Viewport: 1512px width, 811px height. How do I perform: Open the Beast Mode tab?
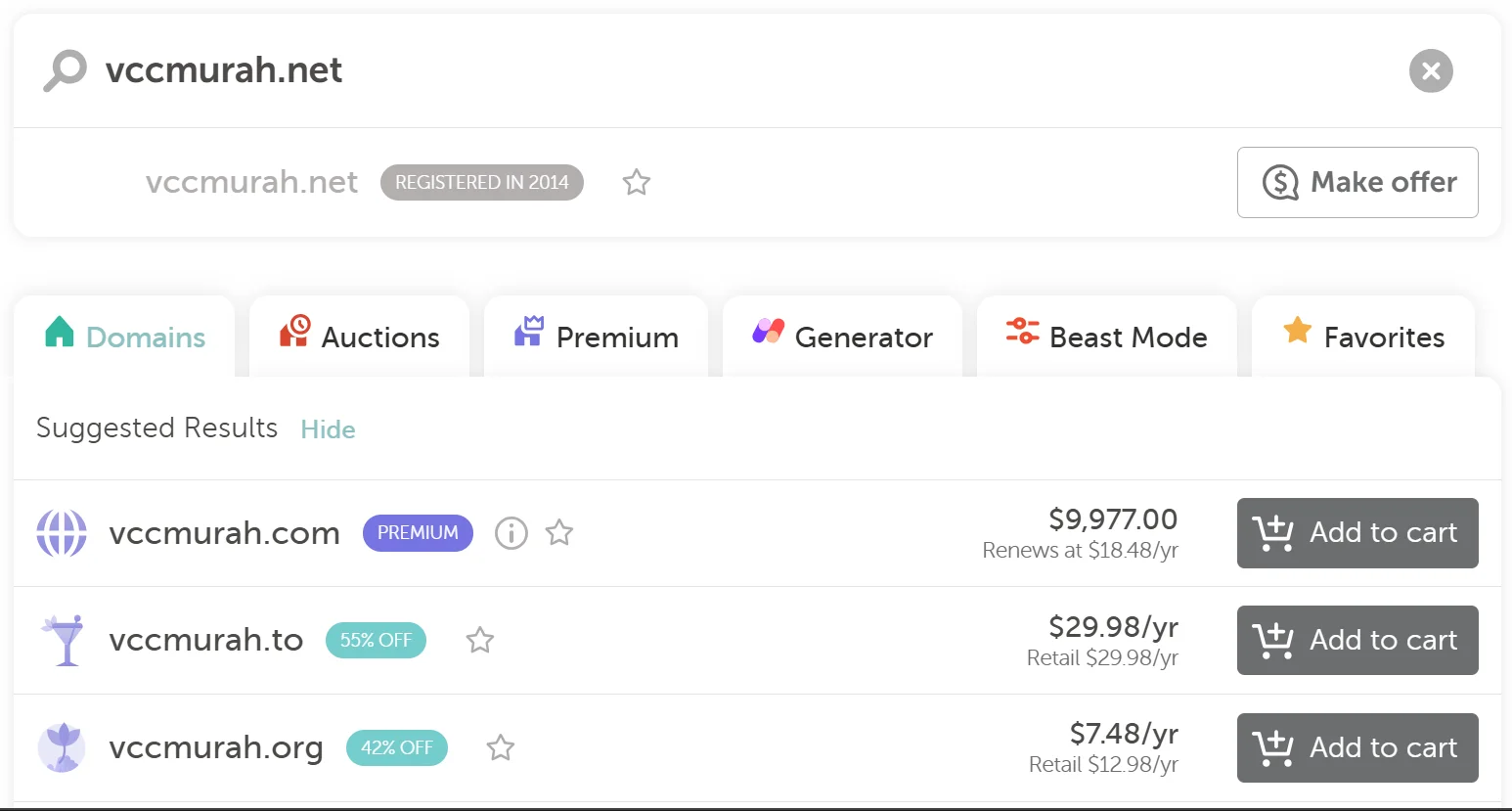pos(1106,337)
